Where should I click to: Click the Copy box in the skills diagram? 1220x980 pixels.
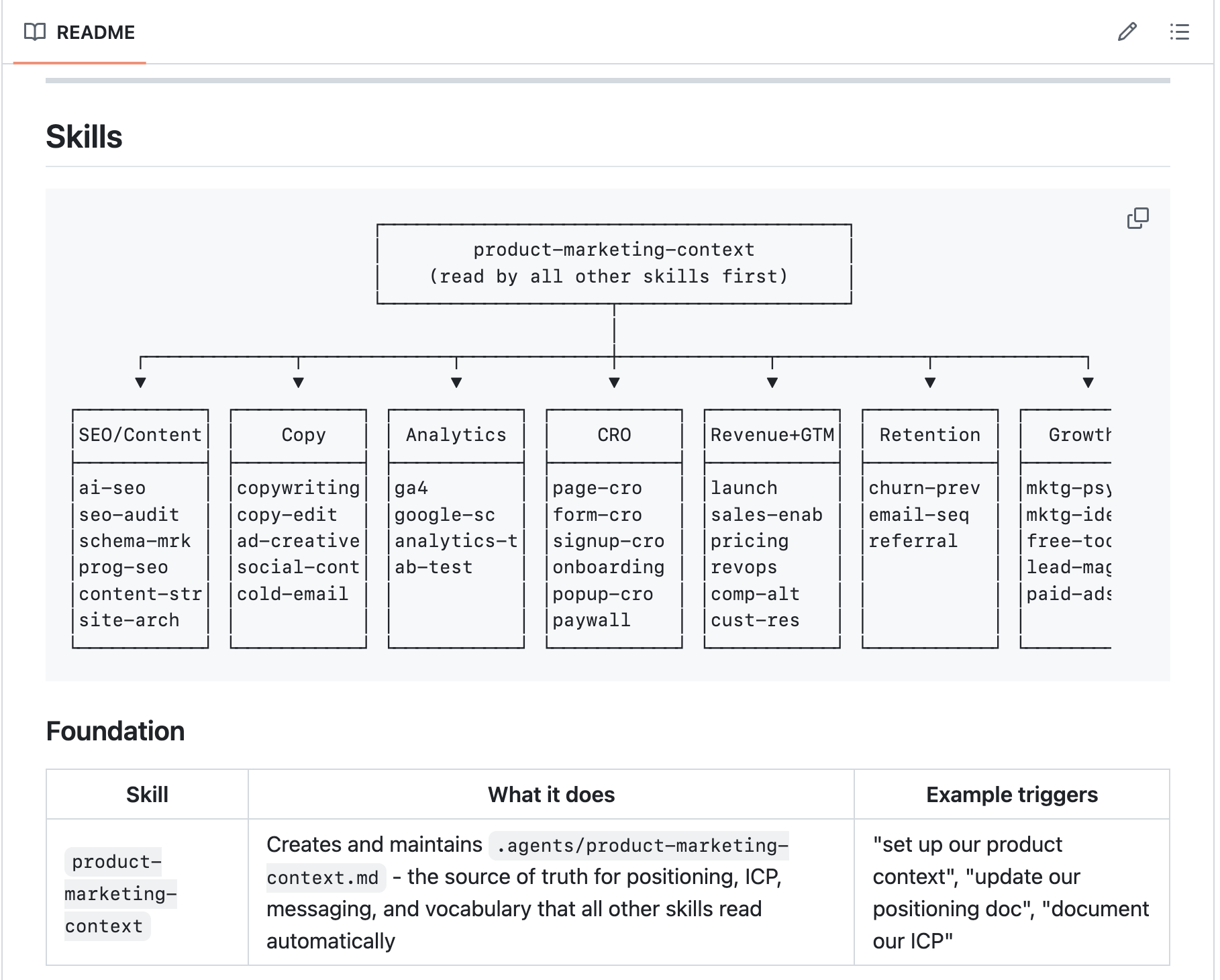click(x=298, y=435)
